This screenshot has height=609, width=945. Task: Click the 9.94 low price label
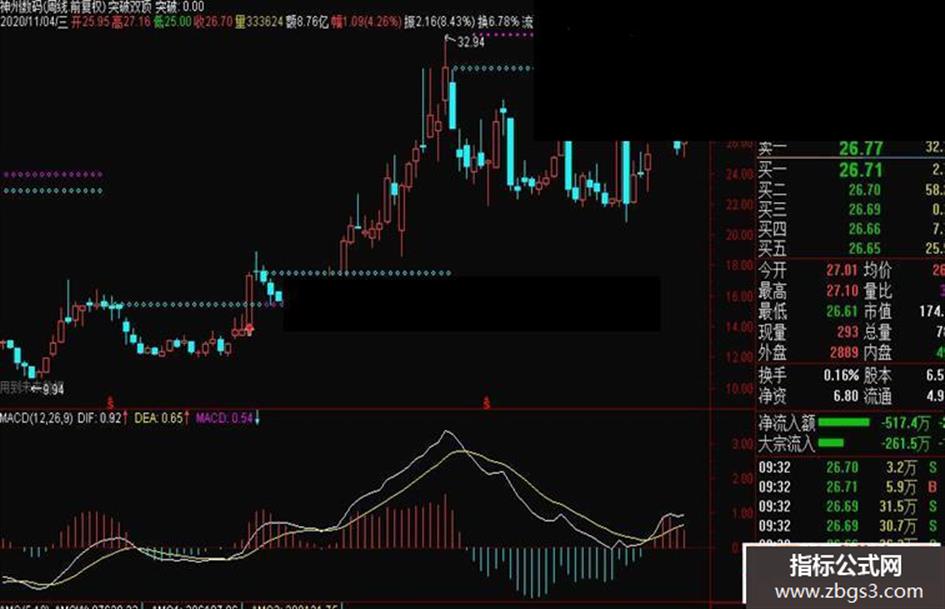[53, 390]
